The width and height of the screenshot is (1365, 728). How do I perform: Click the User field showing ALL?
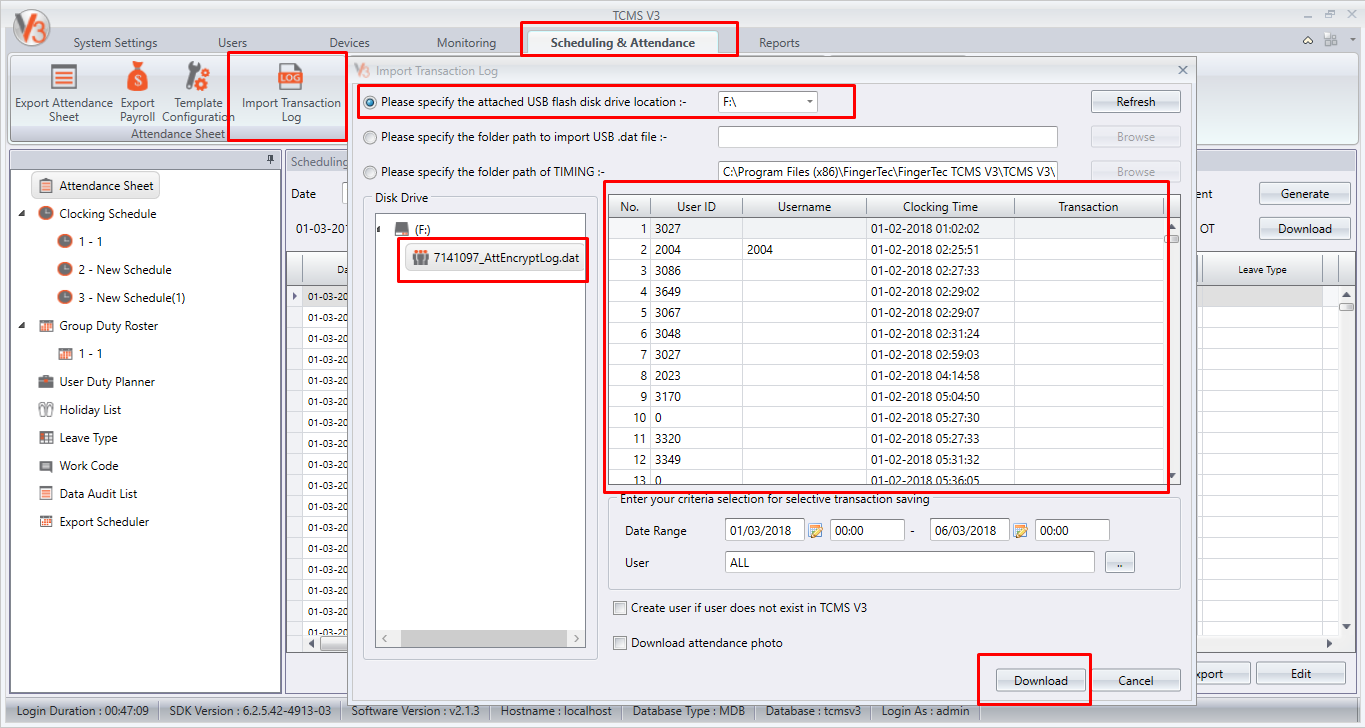pyautogui.click(x=910, y=563)
